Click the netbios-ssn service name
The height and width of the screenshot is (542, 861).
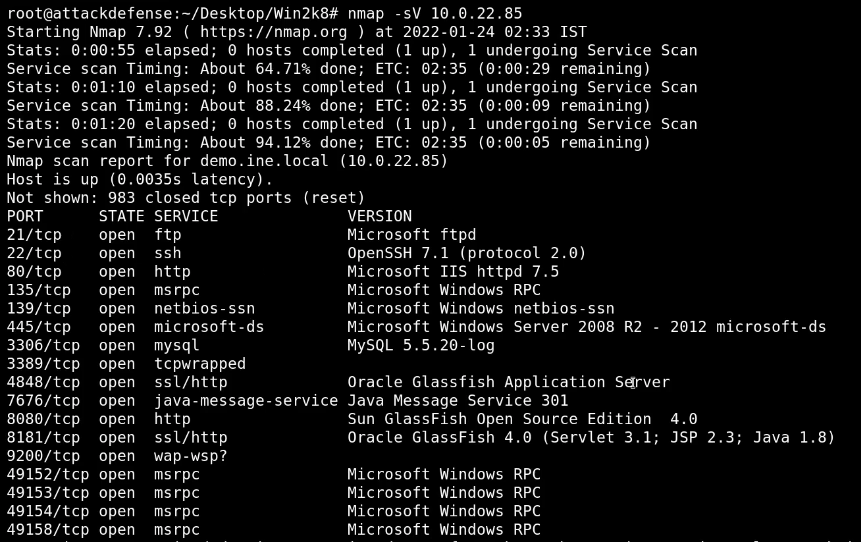[x=204, y=308]
